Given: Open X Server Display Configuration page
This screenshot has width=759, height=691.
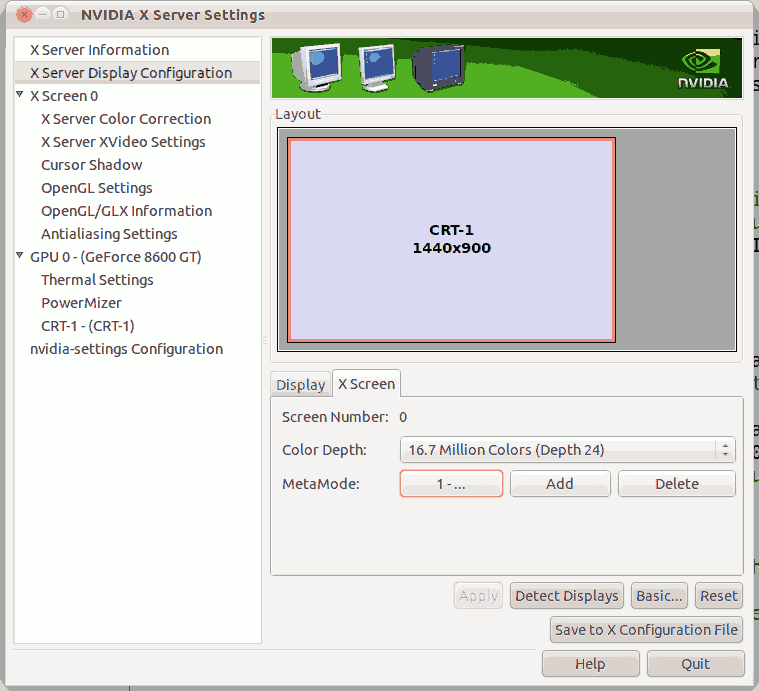Looking at the screenshot, I should pos(137,73).
